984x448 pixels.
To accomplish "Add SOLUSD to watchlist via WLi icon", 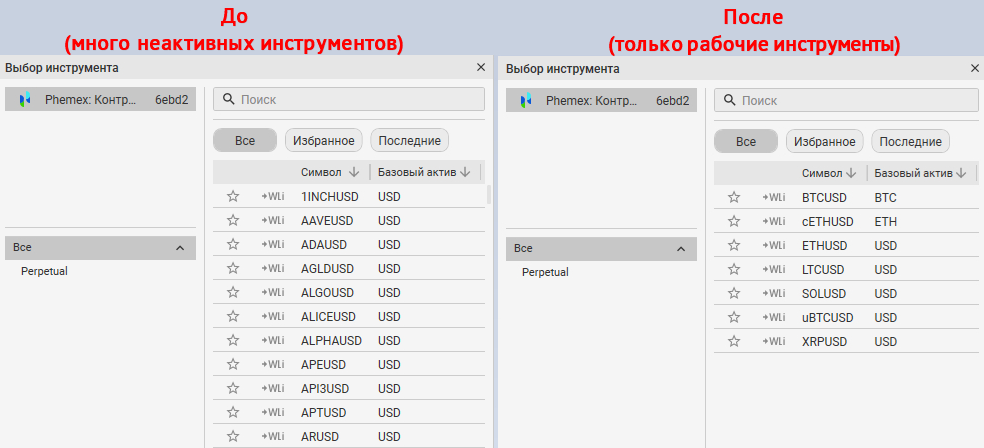I will click(773, 294).
